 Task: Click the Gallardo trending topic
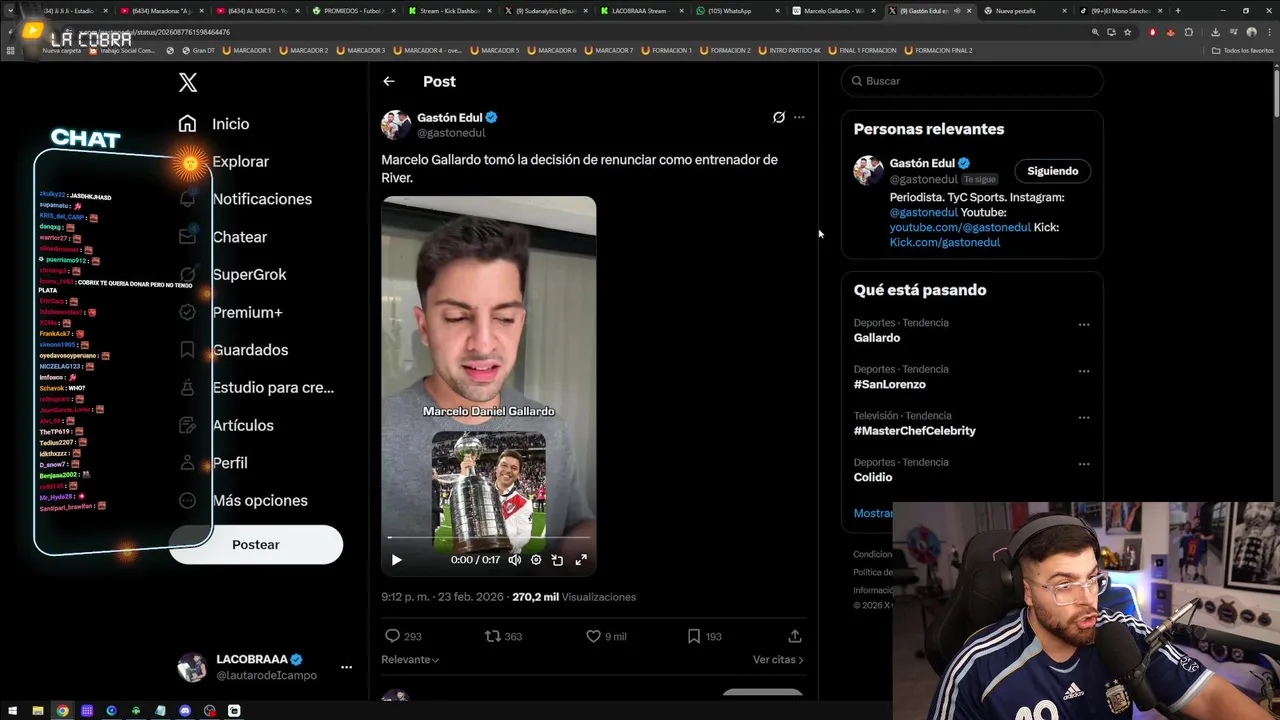(877, 338)
